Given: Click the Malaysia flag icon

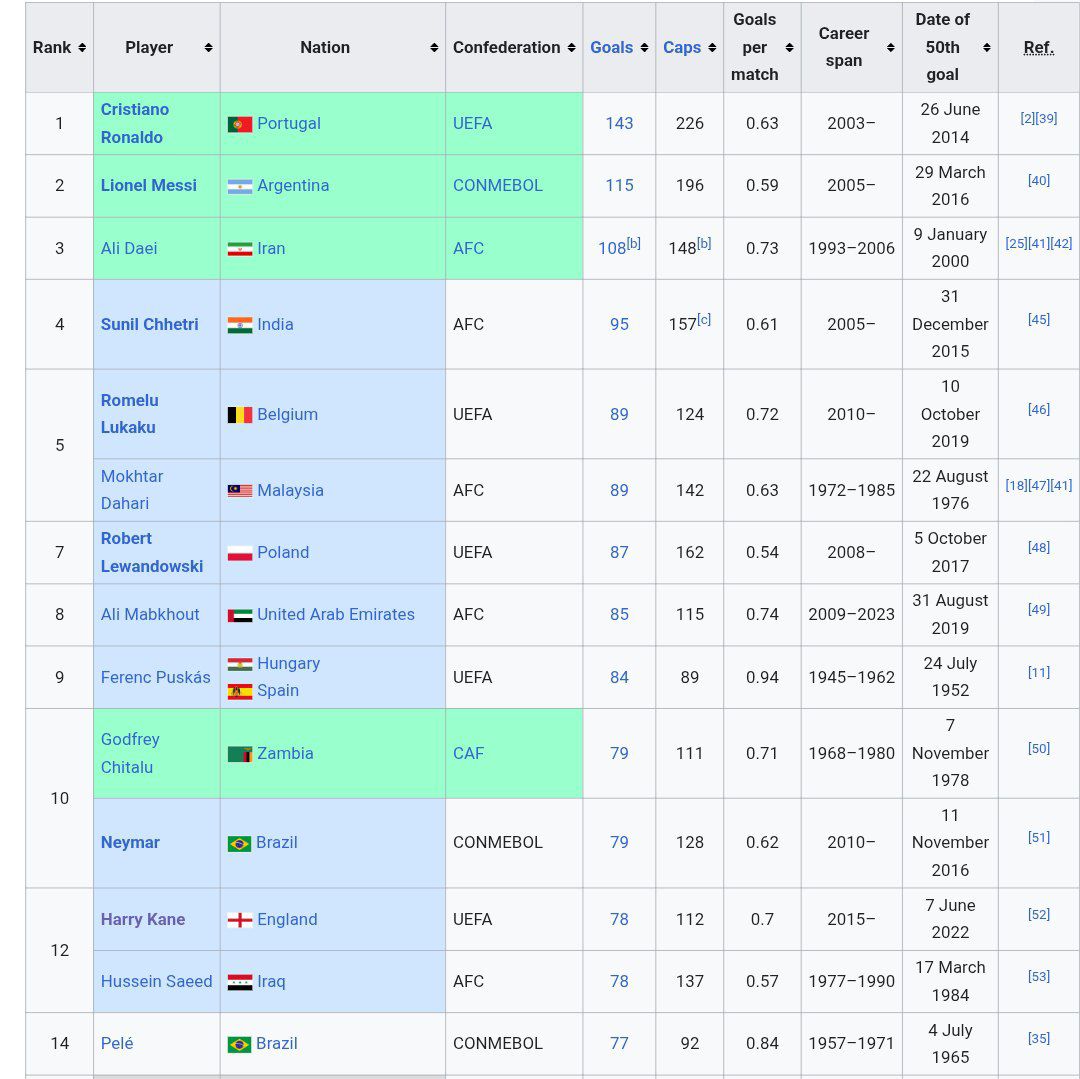Looking at the screenshot, I should 240,491.
